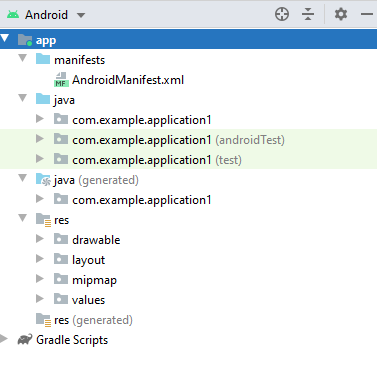This screenshot has height=368, width=377.
Task: Select com.example.application1 (androidTest)
Action: [x=179, y=140]
